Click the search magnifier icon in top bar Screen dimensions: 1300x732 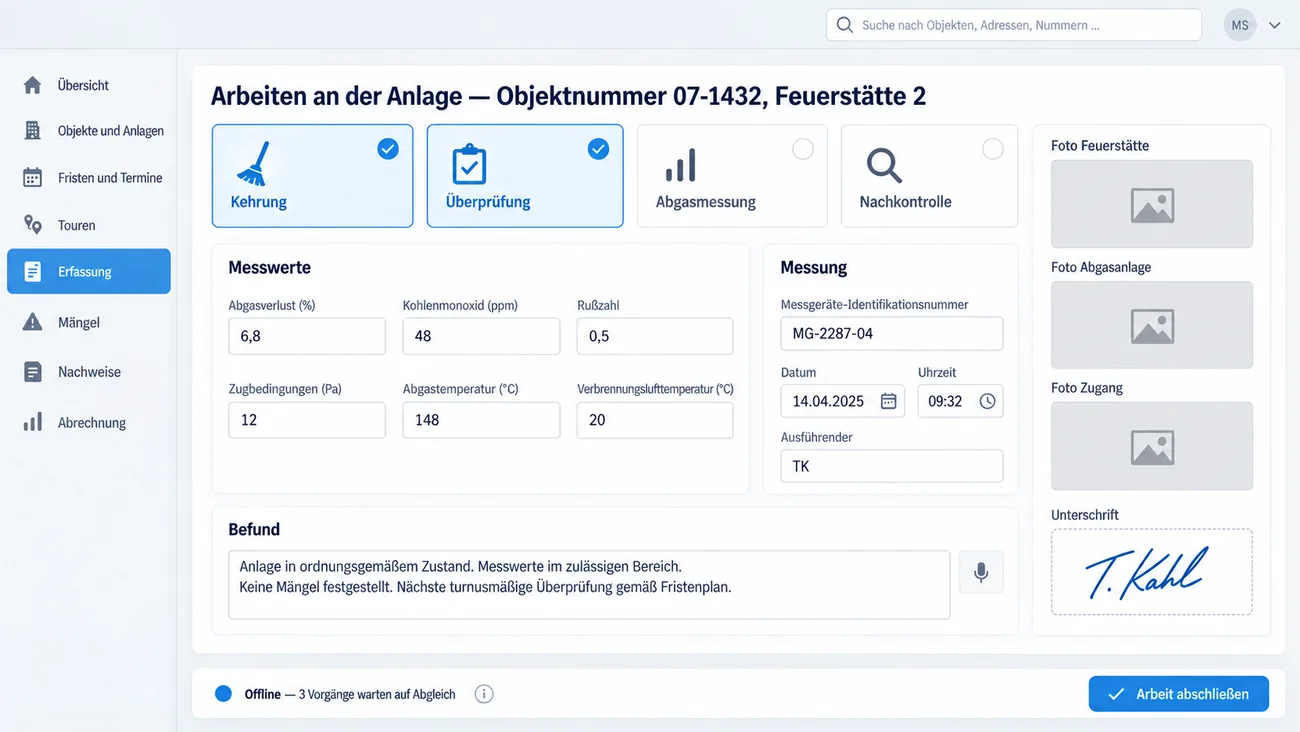click(x=845, y=25)
